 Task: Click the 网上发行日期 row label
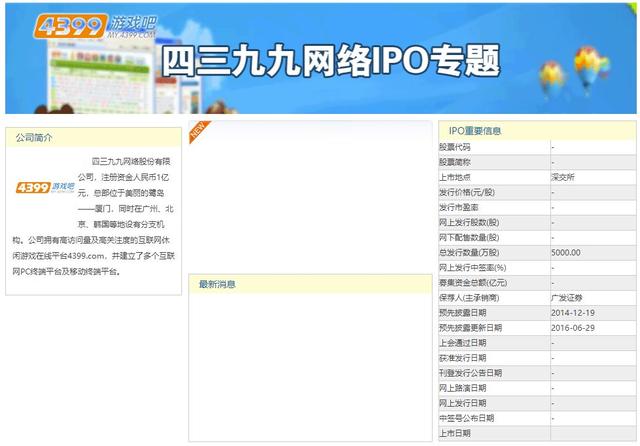463,404
